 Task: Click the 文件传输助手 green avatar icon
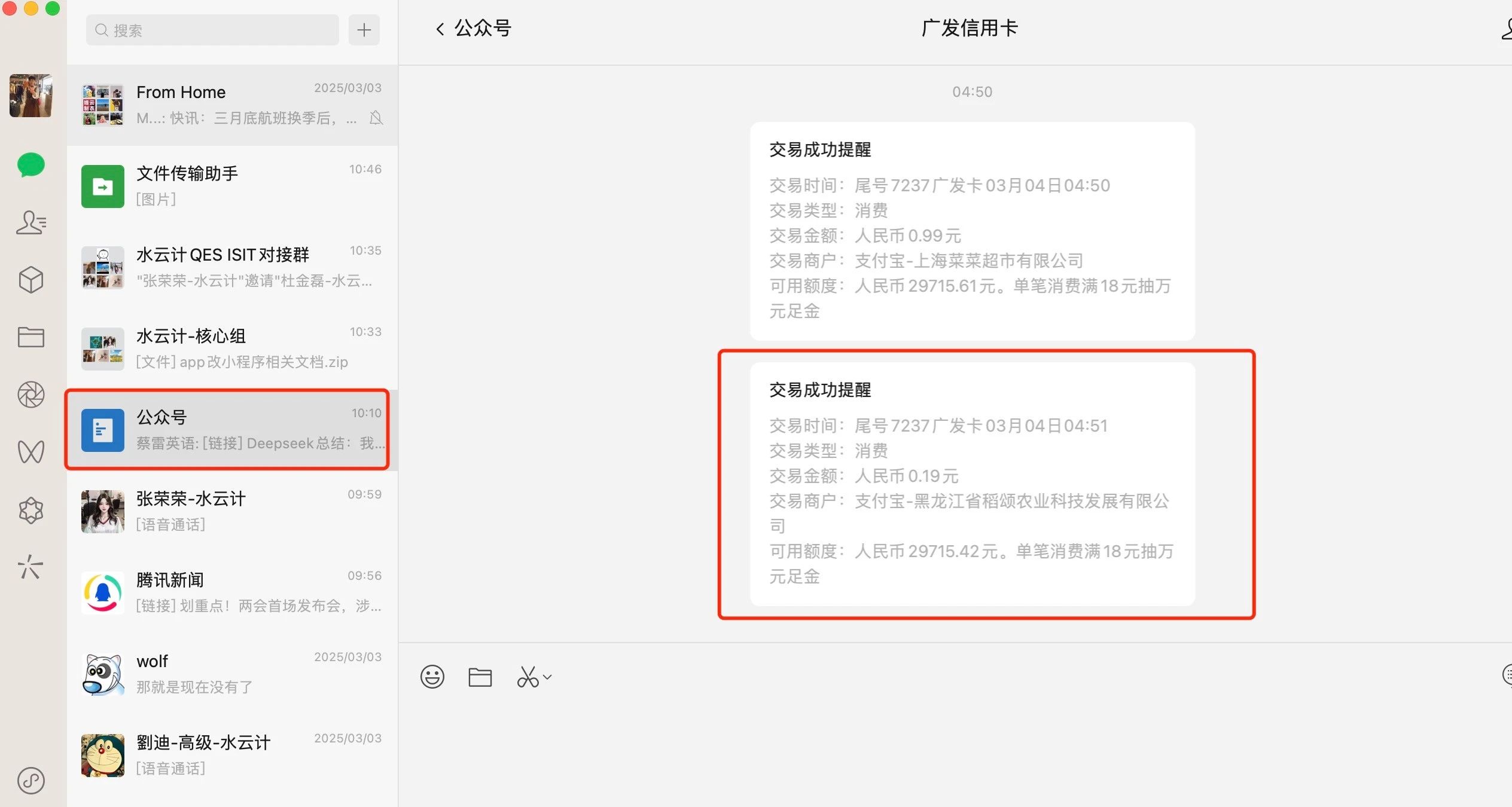[x=103, y=187]
